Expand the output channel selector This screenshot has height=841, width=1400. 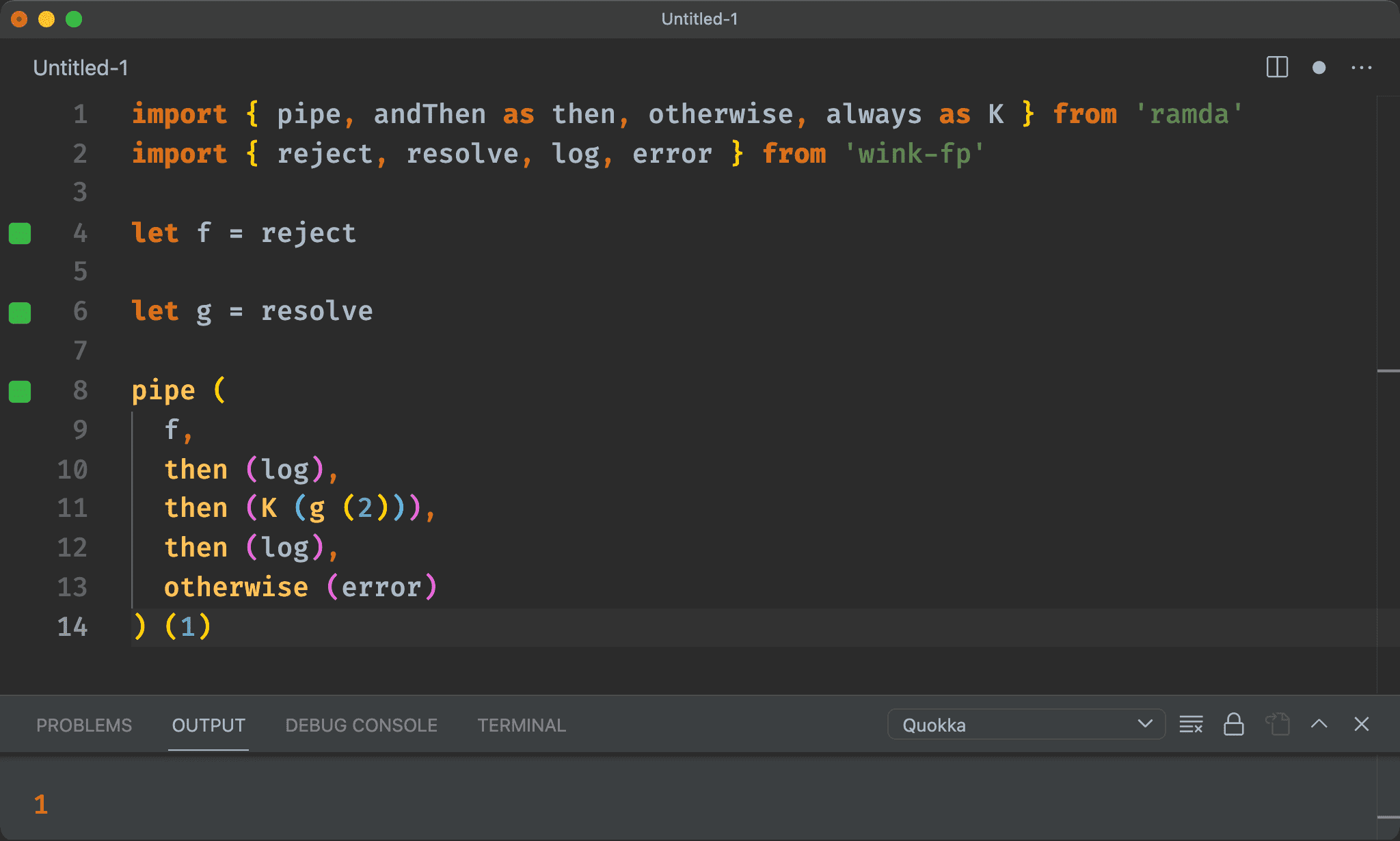pyautogui.click(x=1149, y=725)
